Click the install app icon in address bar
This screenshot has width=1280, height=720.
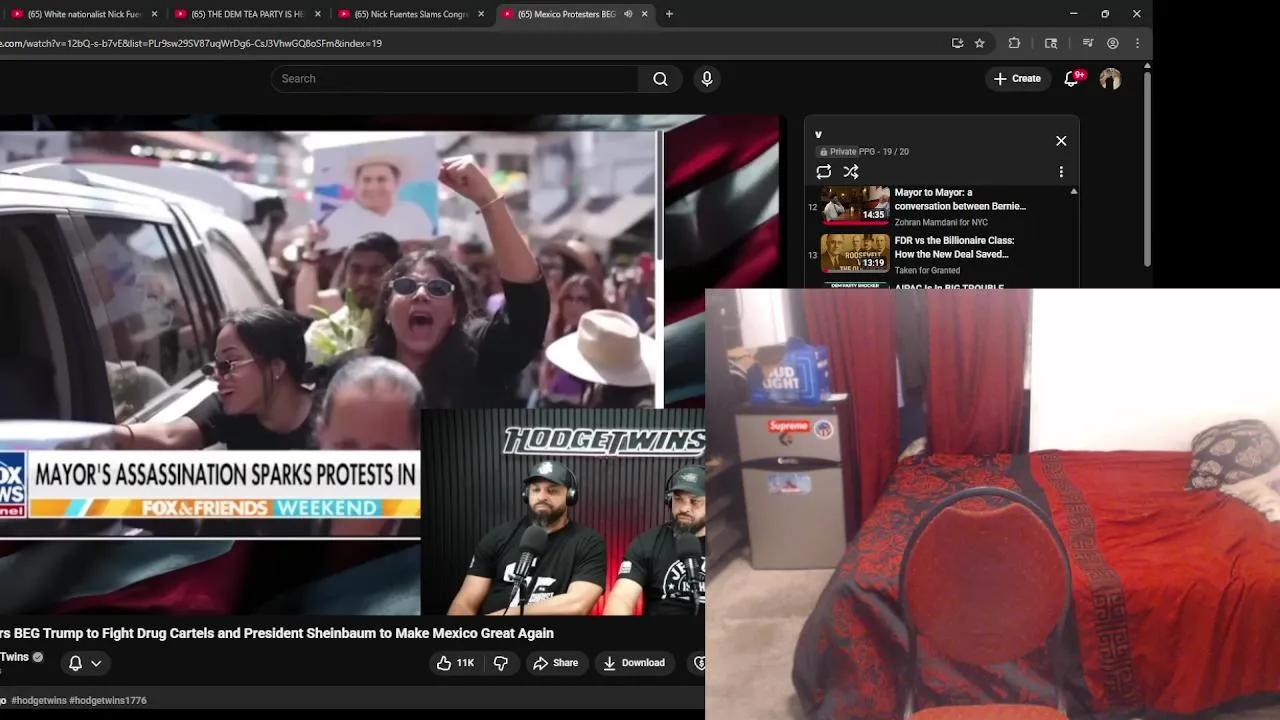pyautogui.click(x=957, y=43)
